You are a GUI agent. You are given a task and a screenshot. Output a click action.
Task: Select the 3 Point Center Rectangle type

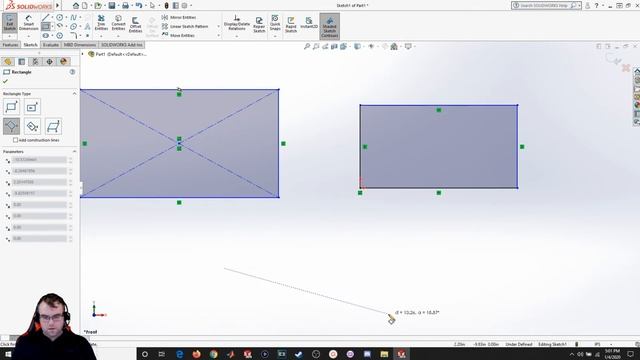32,126
